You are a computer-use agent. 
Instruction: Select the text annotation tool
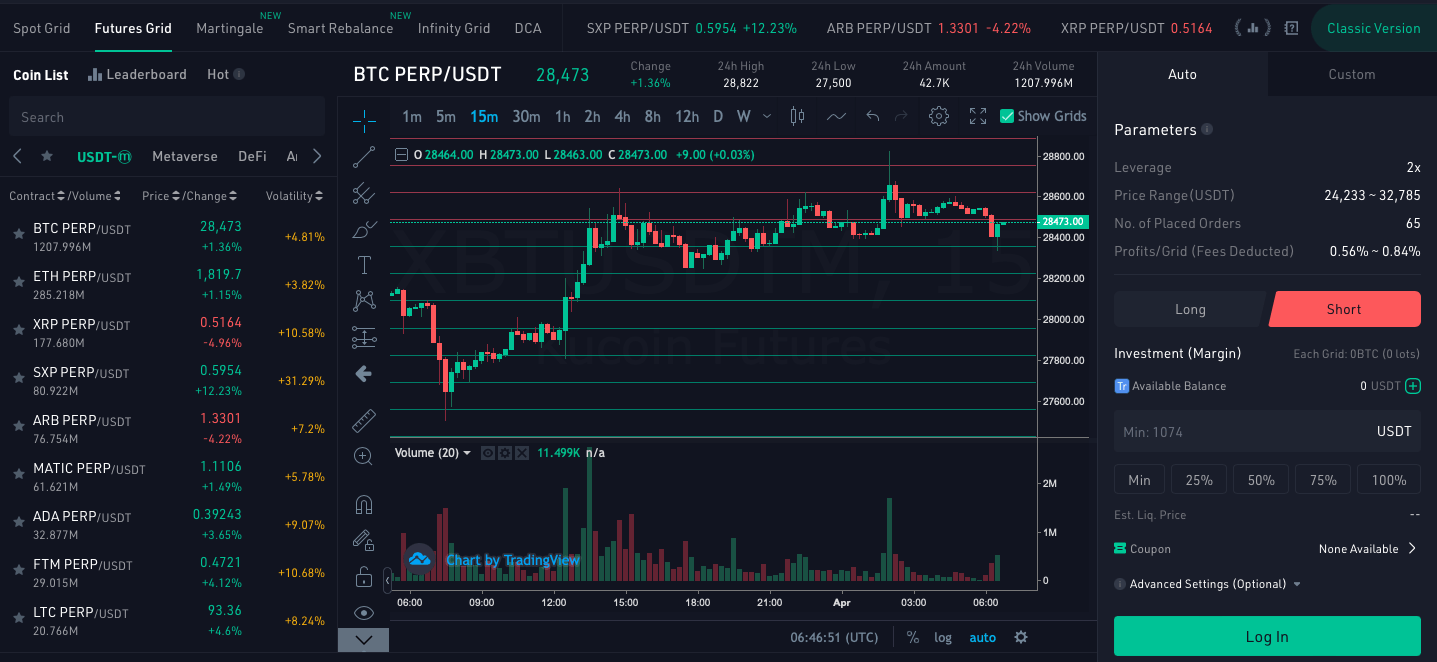coord(364,265)
